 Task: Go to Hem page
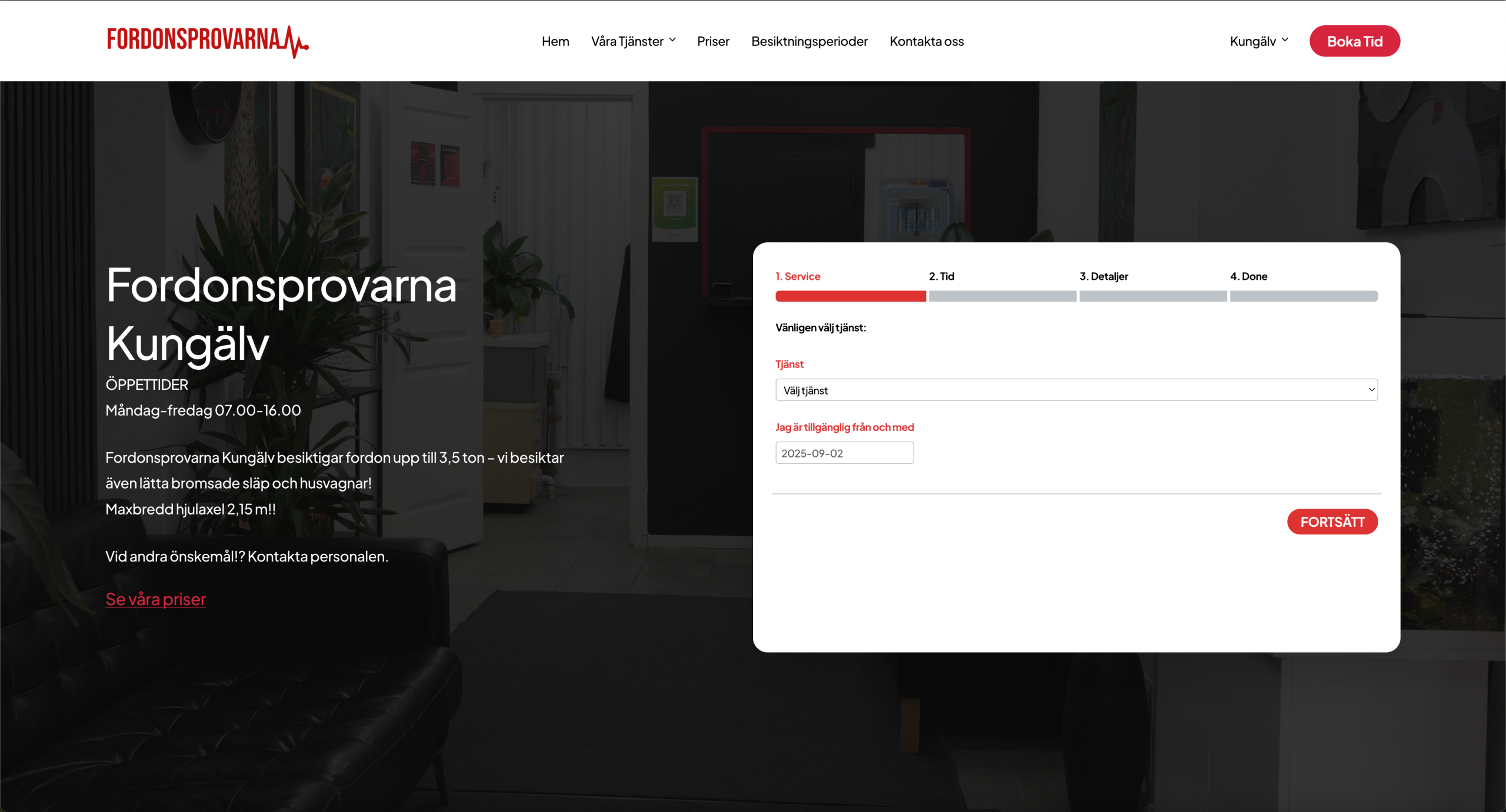555,41
